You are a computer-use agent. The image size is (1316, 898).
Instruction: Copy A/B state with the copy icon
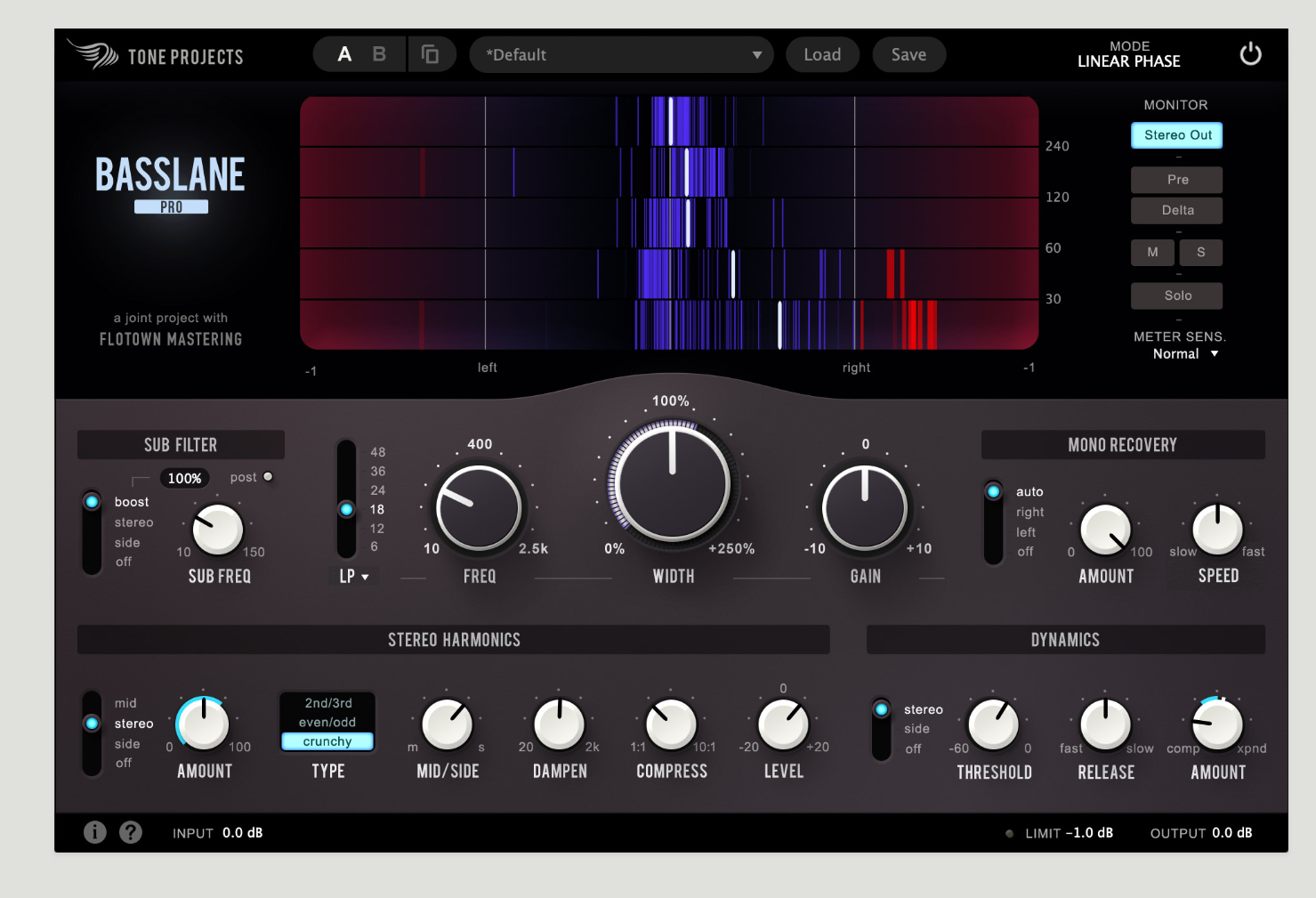click(x=431, y=54)
